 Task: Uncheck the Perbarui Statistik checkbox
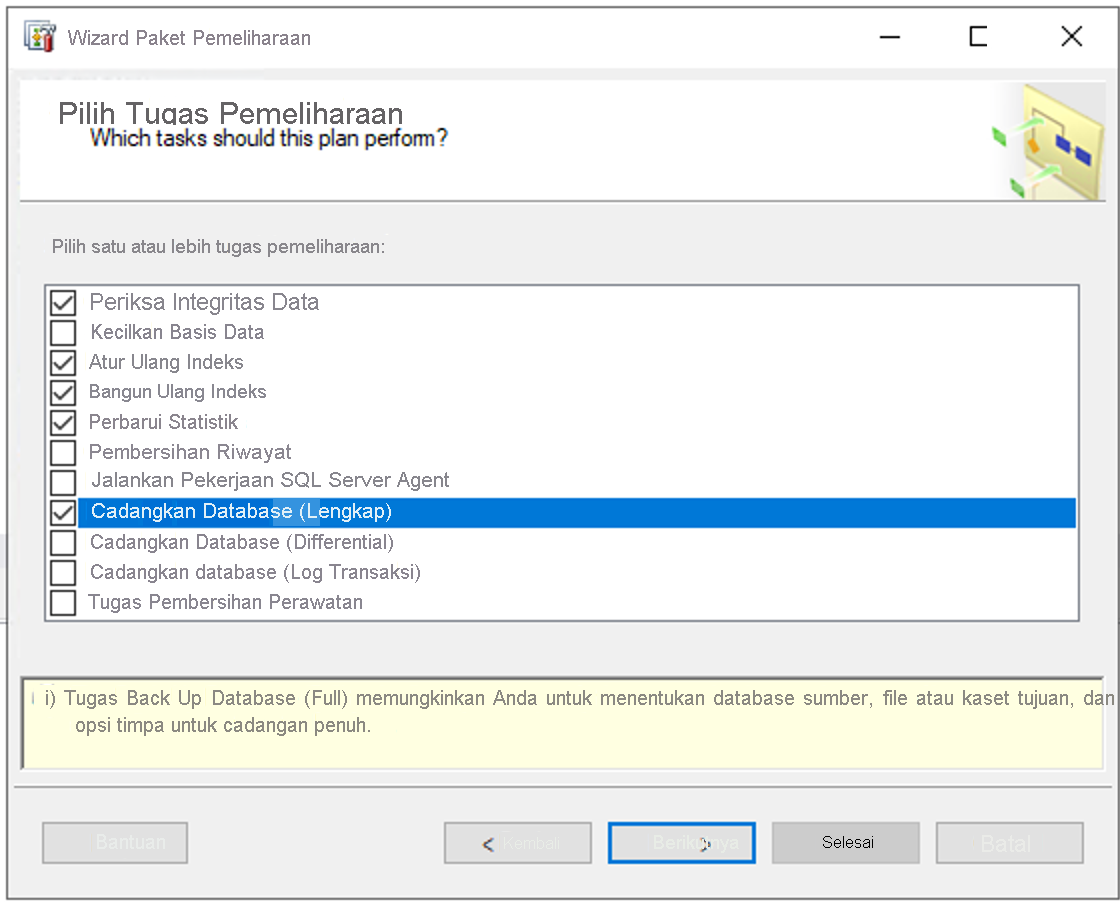(63, 423)
